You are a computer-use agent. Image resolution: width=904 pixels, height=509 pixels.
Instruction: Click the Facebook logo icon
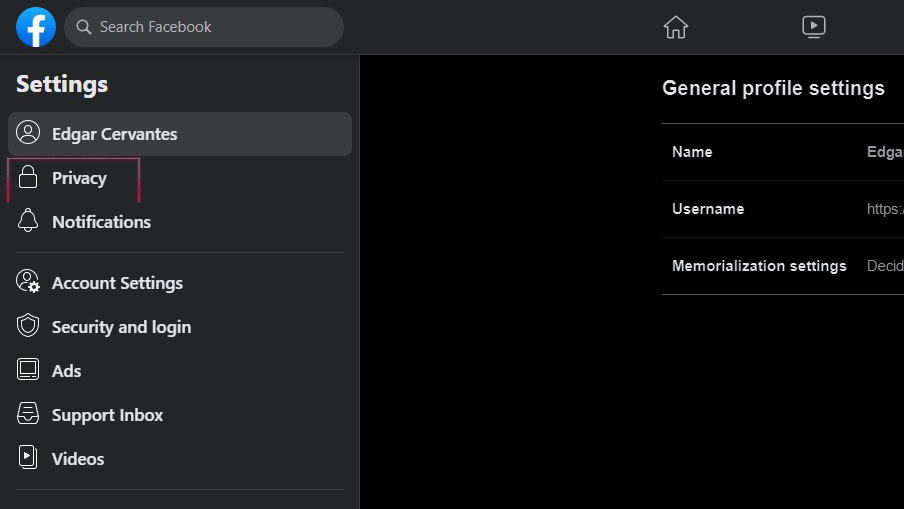point(36,27)
